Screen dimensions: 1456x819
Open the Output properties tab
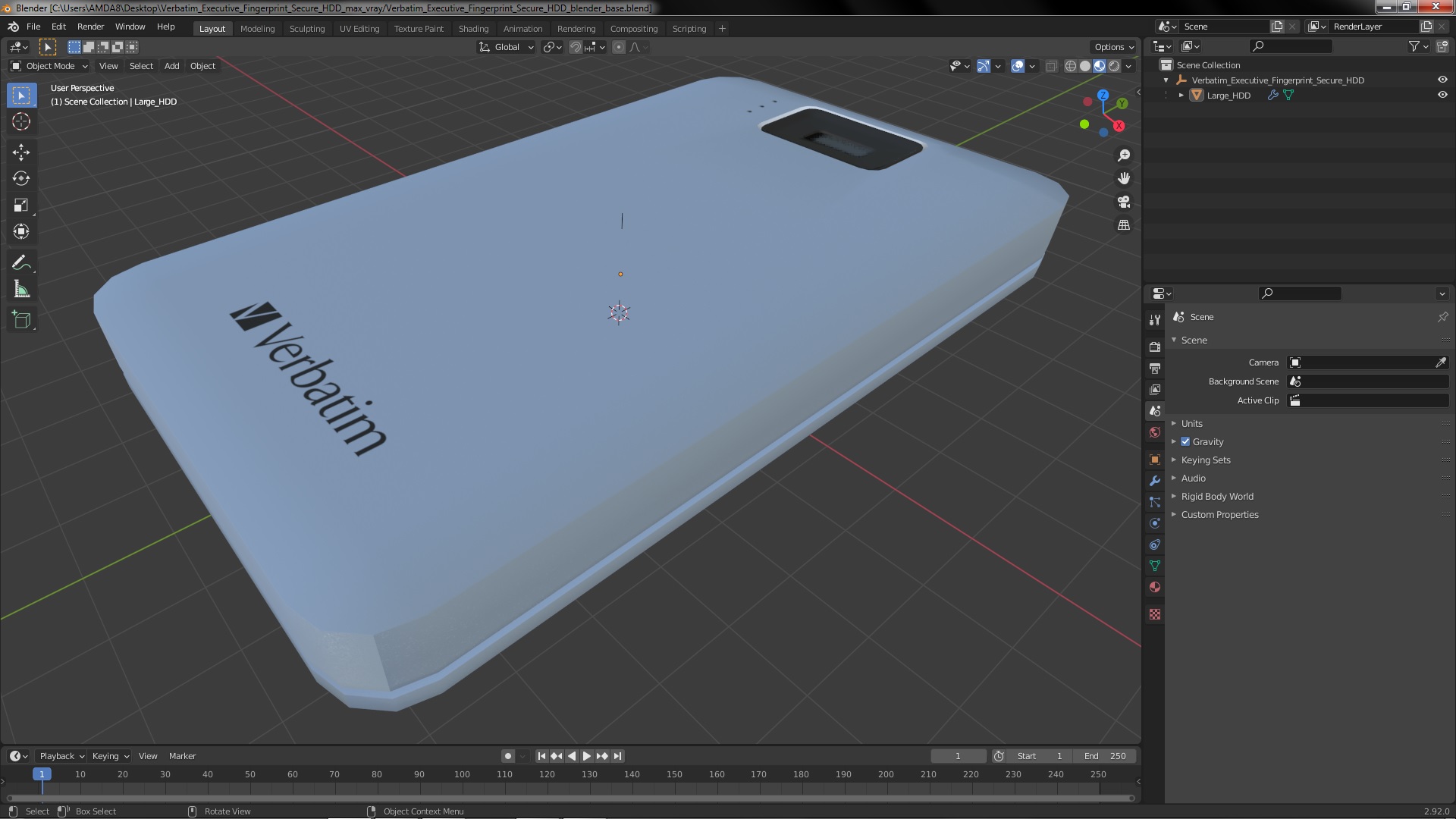click(1155, 368)
